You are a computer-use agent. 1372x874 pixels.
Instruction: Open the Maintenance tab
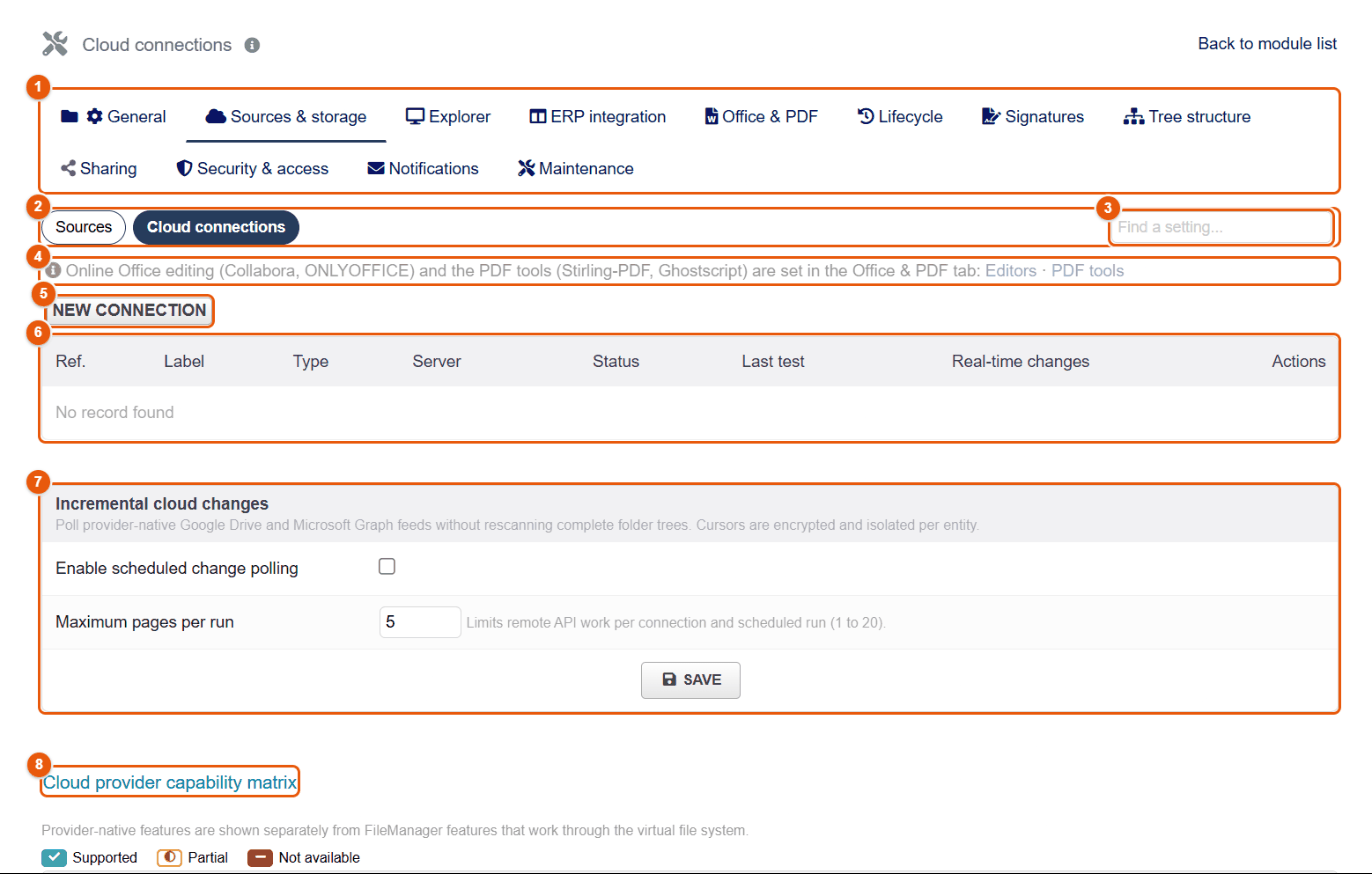coord(575,168)
